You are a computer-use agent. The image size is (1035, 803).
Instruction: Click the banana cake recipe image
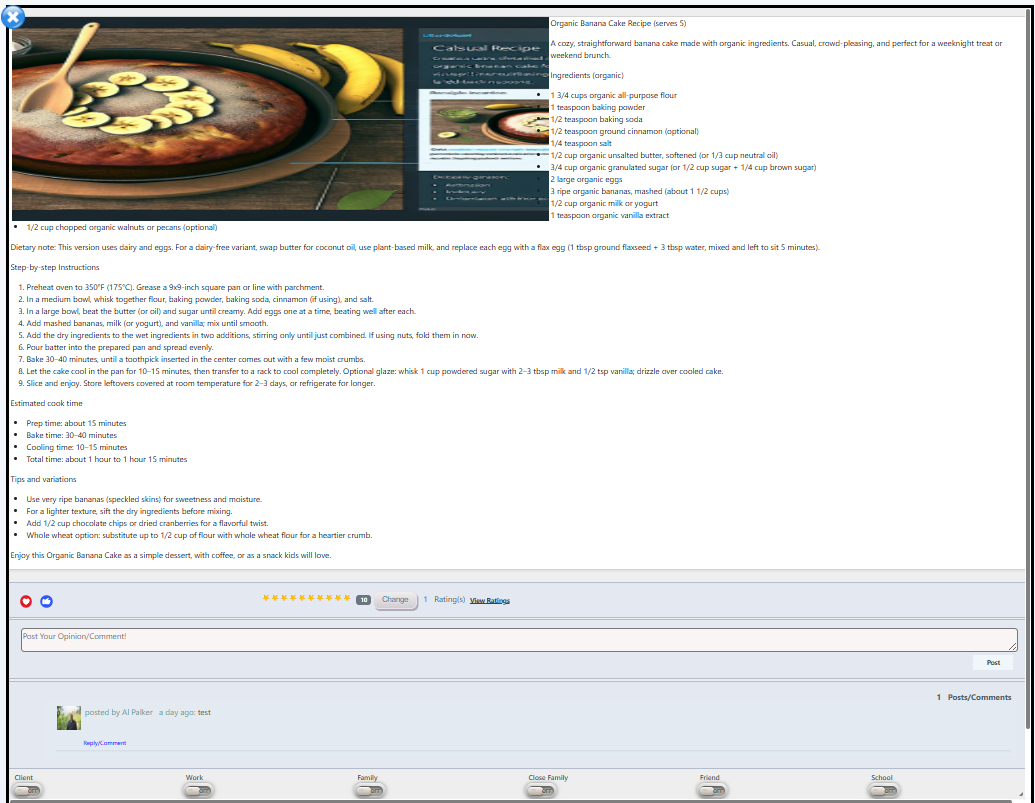click(280, 118)
